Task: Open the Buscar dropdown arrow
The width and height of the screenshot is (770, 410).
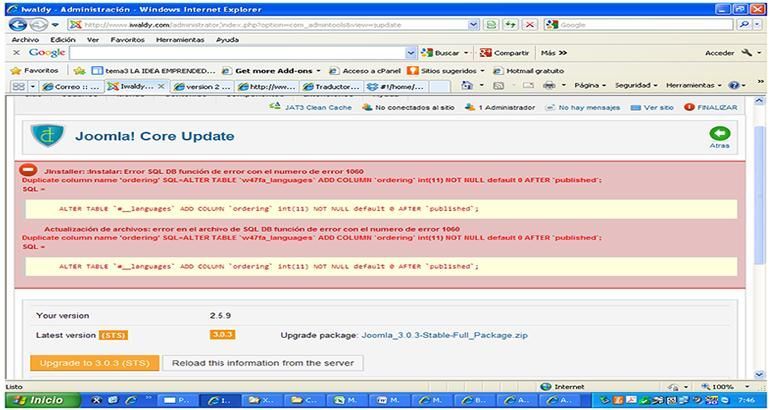Action: tap(466, 53)
